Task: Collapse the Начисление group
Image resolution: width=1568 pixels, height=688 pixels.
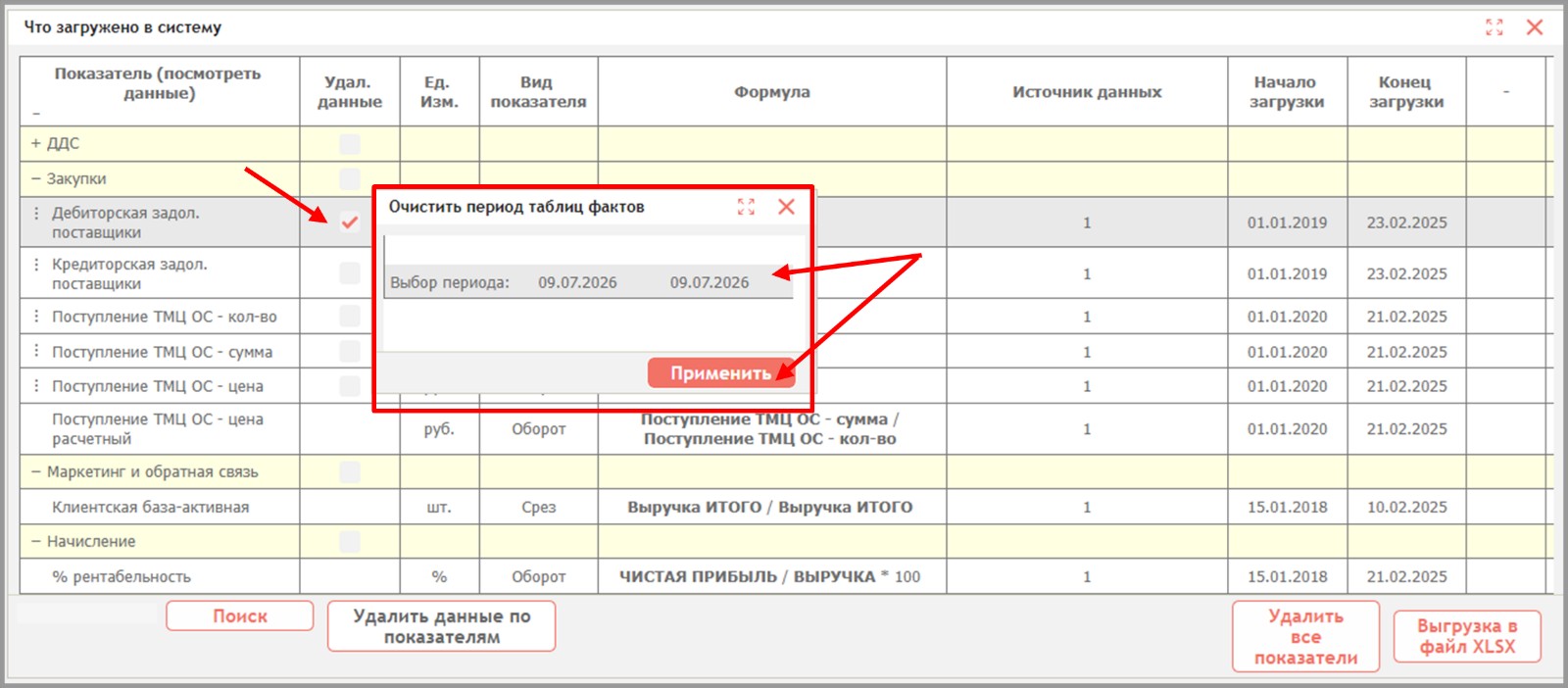Action: 36,541
